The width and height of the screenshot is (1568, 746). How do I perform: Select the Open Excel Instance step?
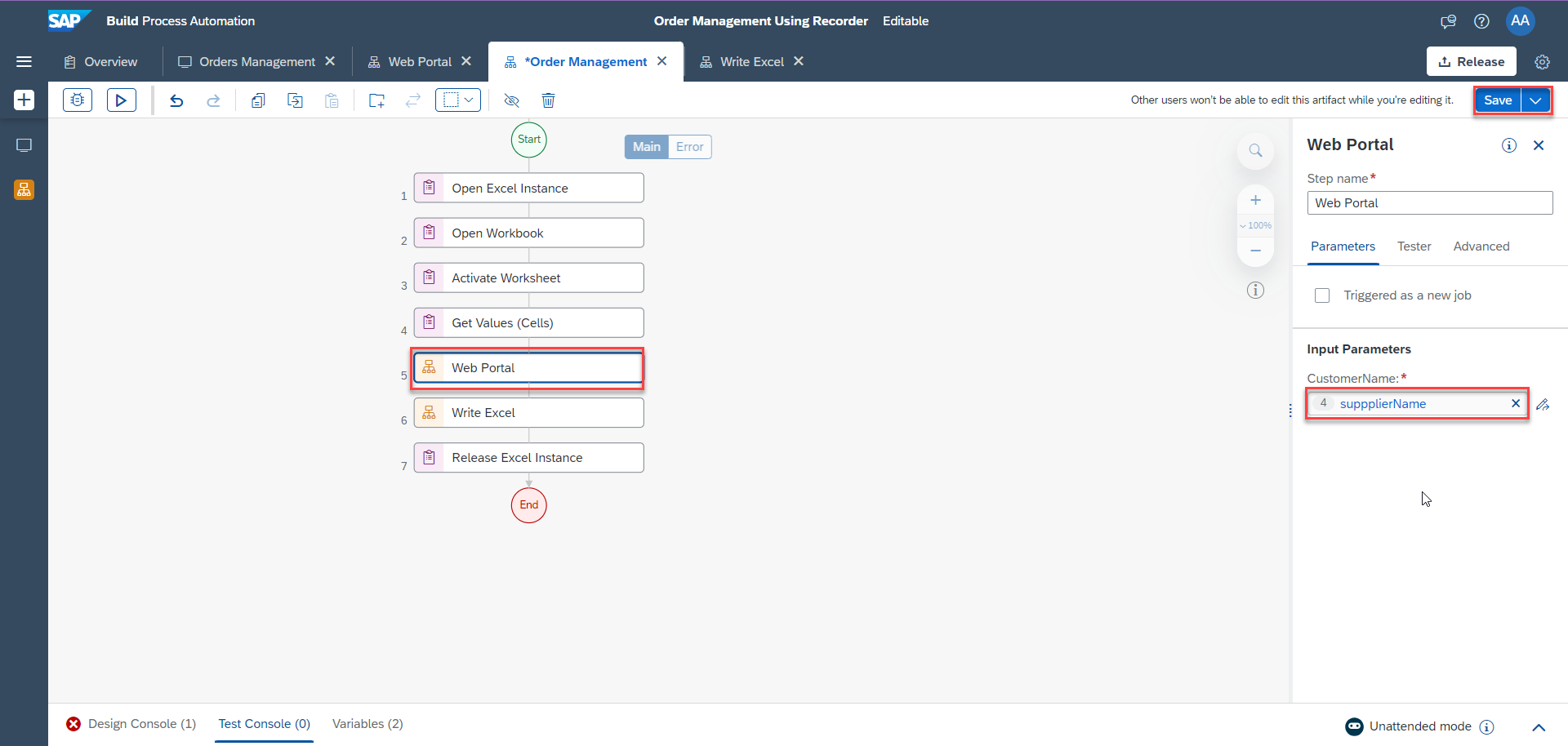pos(528,189)
